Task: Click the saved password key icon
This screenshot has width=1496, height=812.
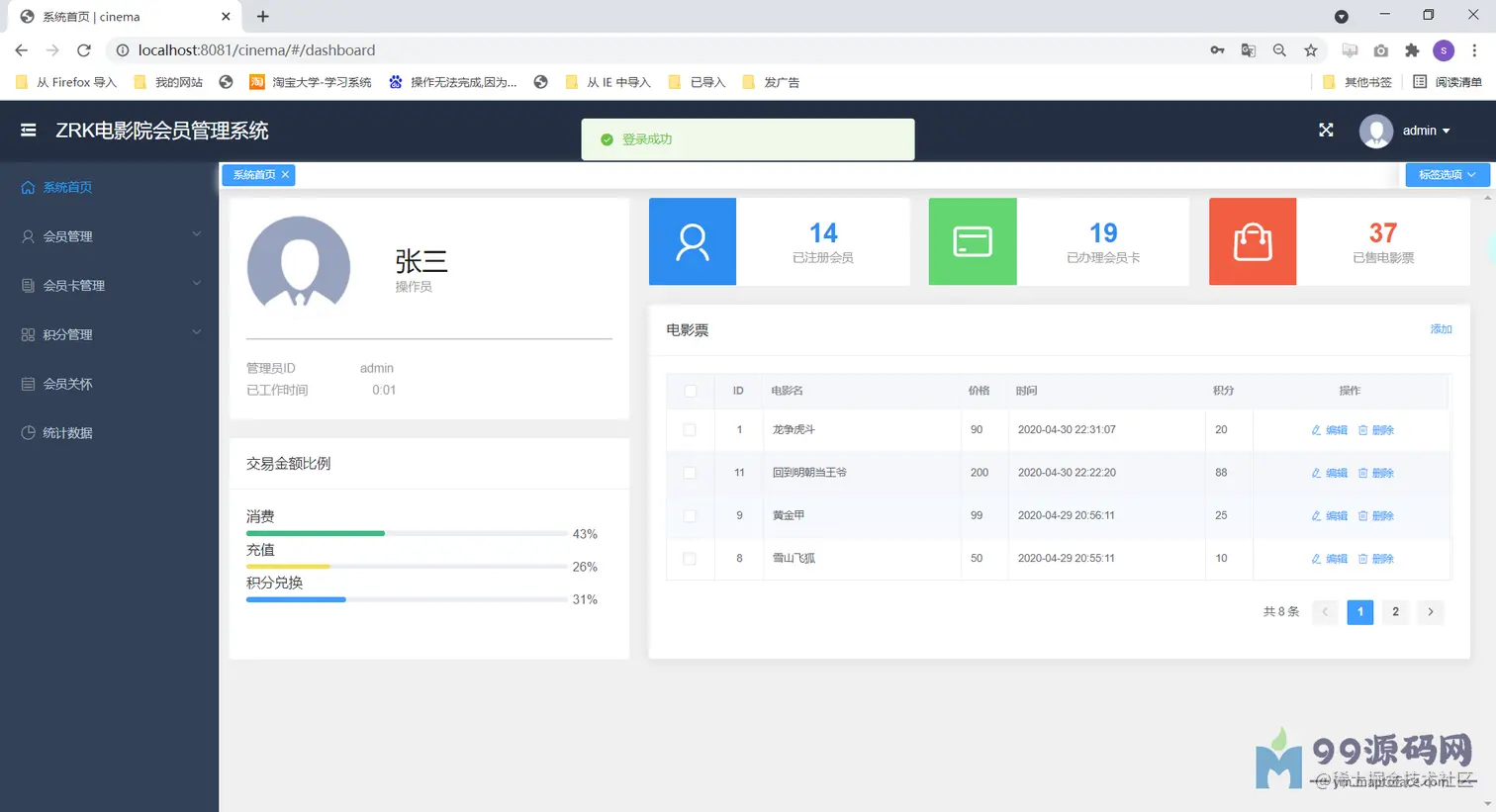Action: click(1217, 50)
